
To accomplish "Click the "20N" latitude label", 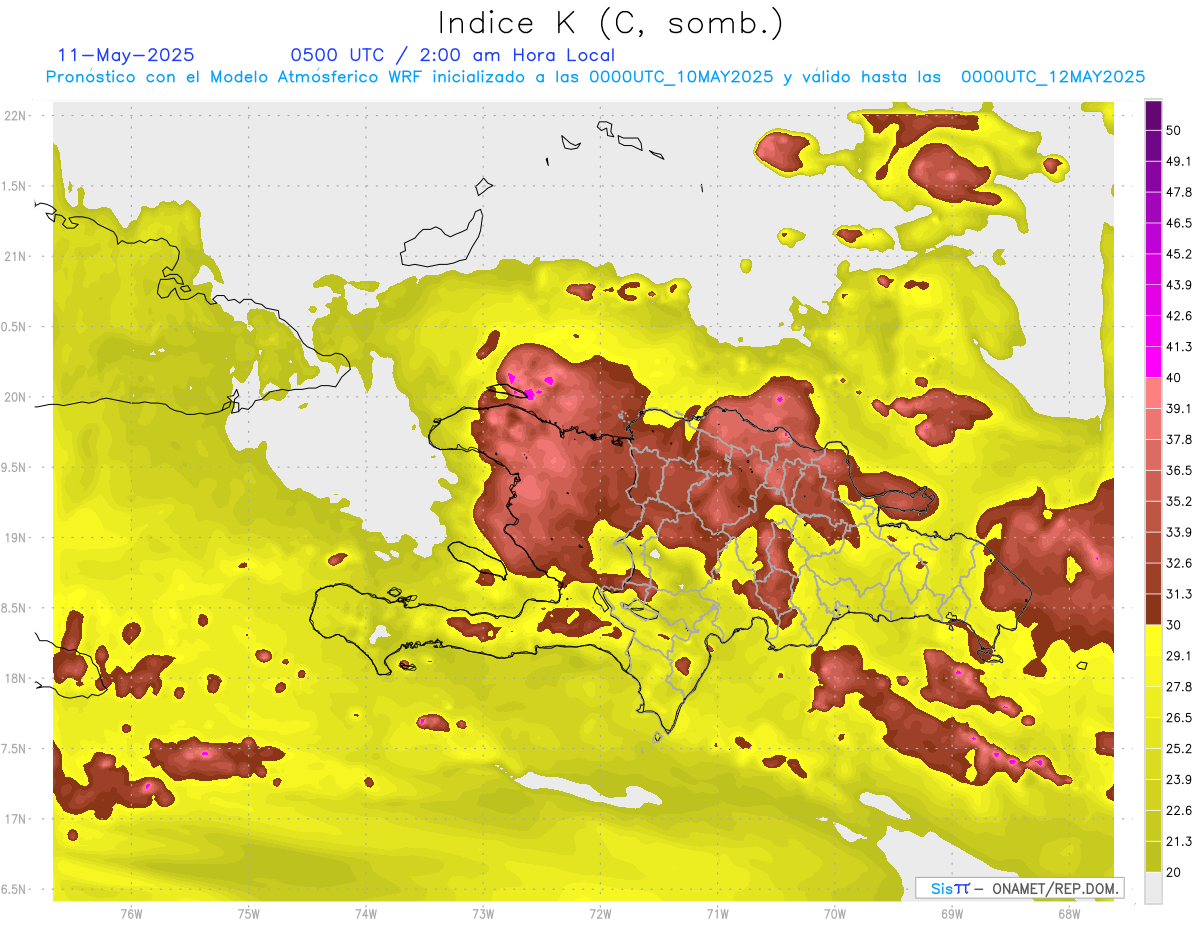I will coord(17,397).
